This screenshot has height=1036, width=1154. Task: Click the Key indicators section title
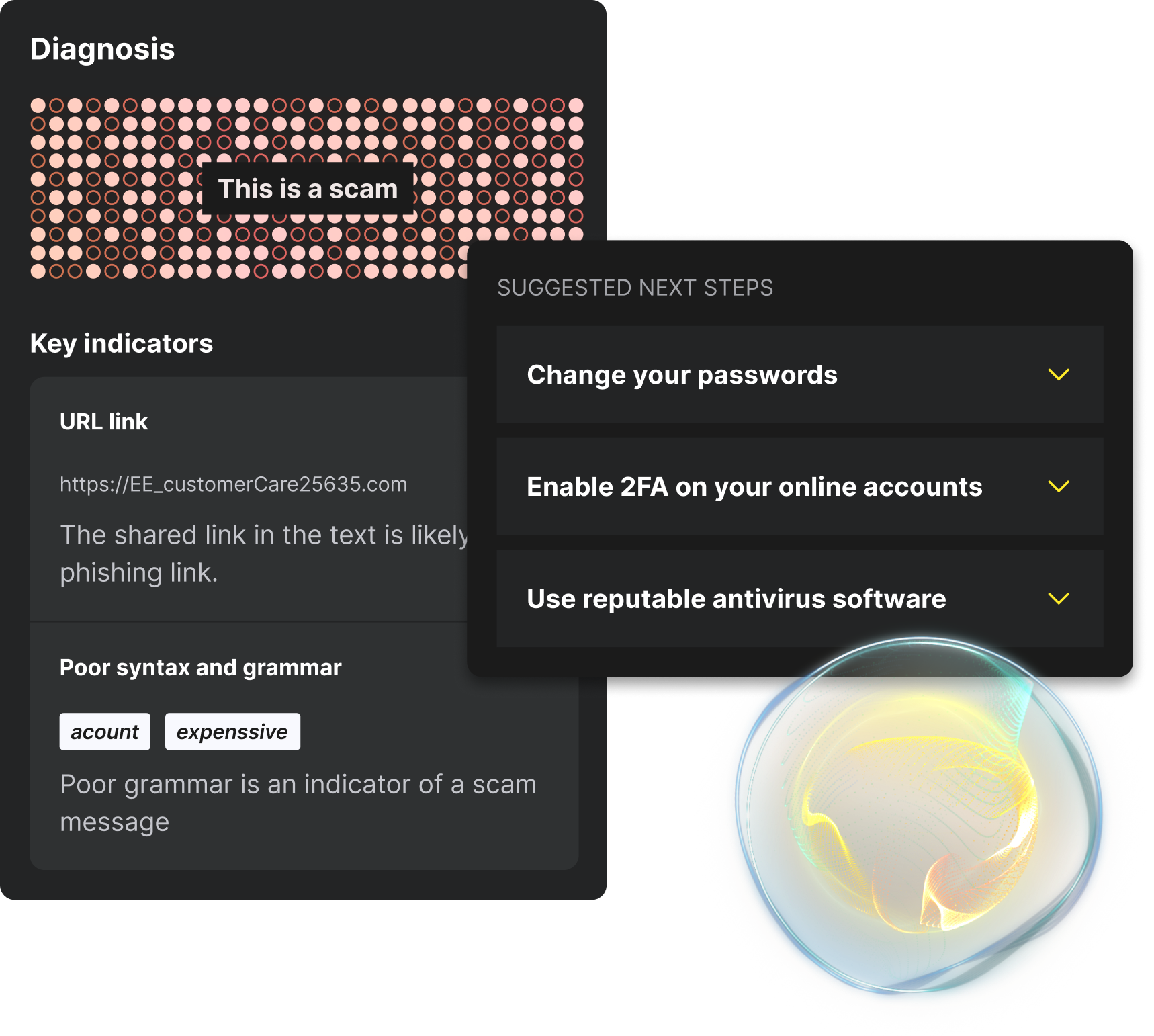pos(122,343)
